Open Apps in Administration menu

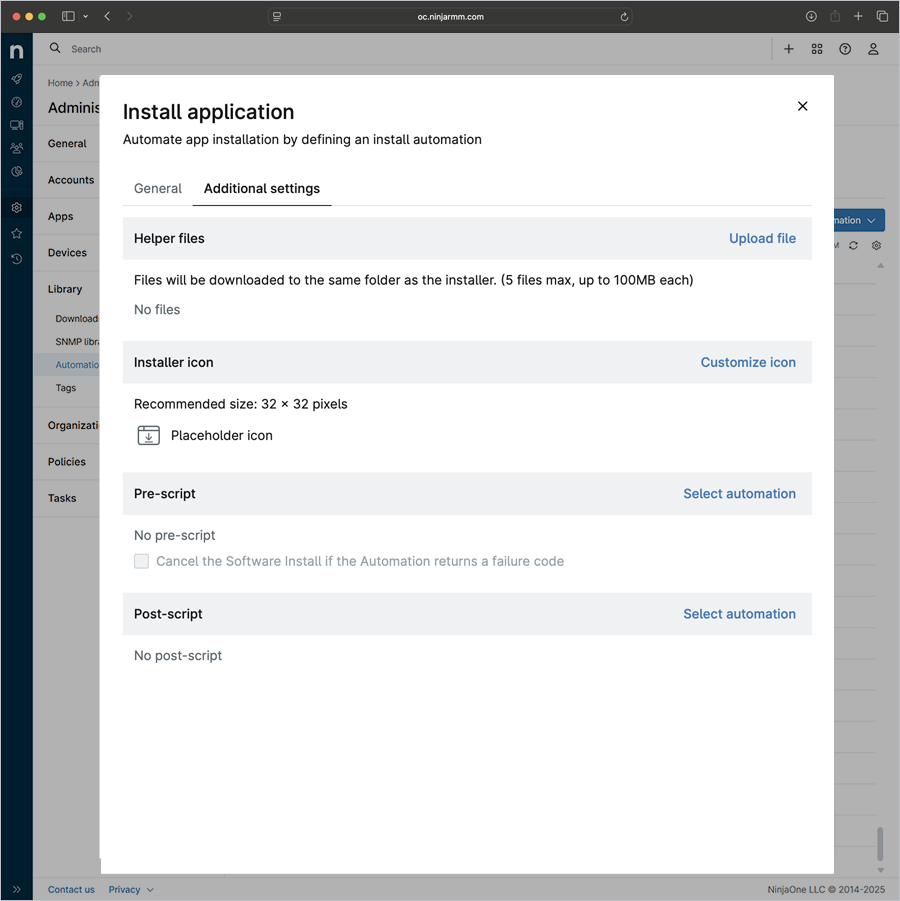pos(60,216)
